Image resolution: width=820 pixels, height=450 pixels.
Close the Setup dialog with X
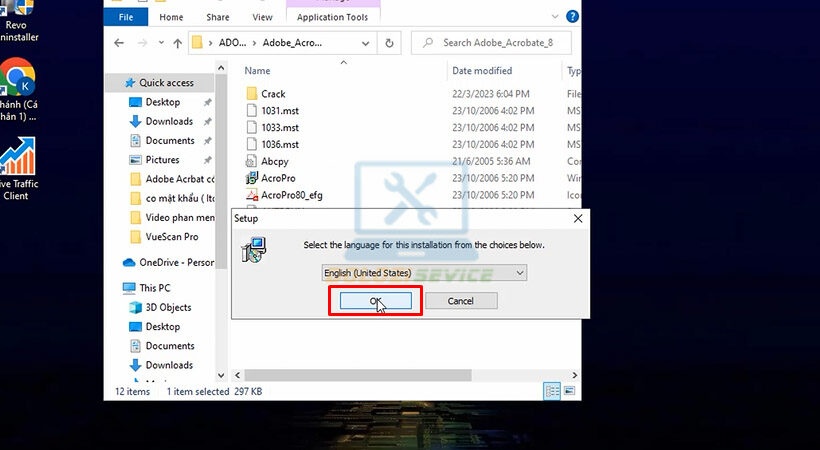tap(578, 219)
